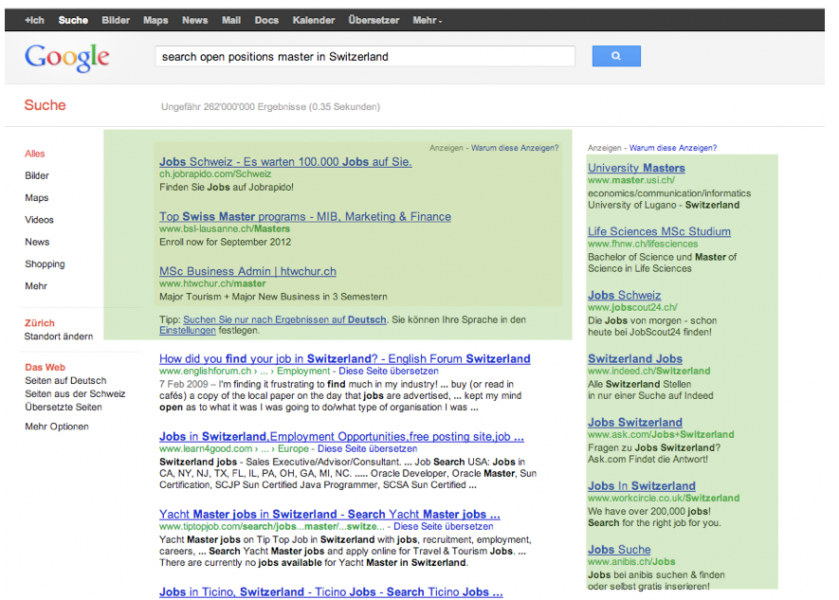Select Alles filter in left sidebar
Image resolution: width=839 pixels, height=600 pixels.
click(35, 154)
